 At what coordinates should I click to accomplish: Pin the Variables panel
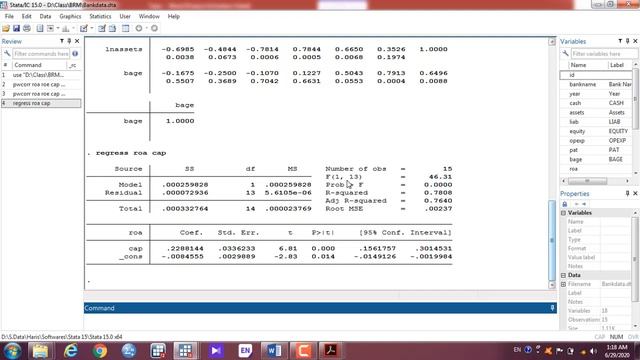coord(627,41)
